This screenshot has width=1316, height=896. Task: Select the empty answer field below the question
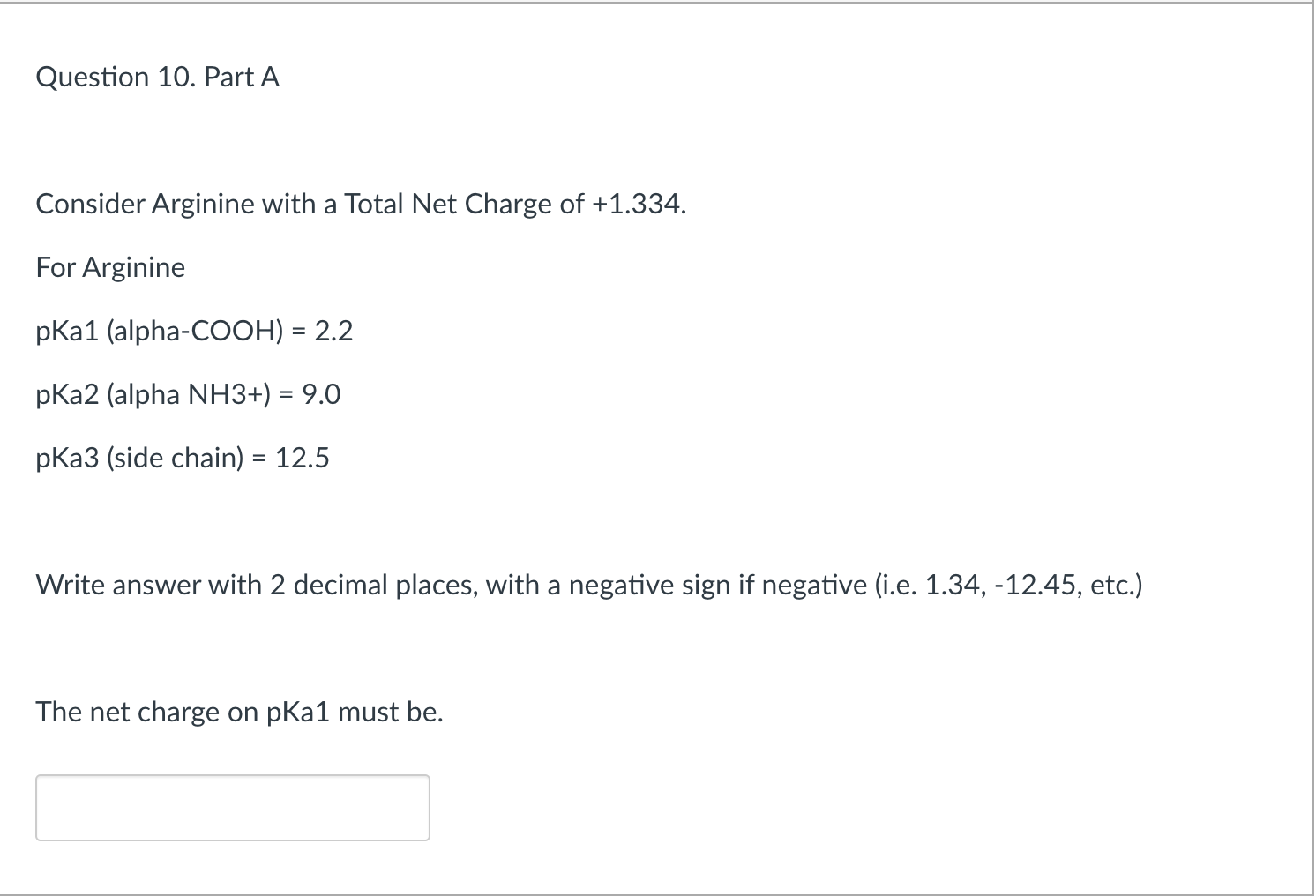tap(231, 806)
